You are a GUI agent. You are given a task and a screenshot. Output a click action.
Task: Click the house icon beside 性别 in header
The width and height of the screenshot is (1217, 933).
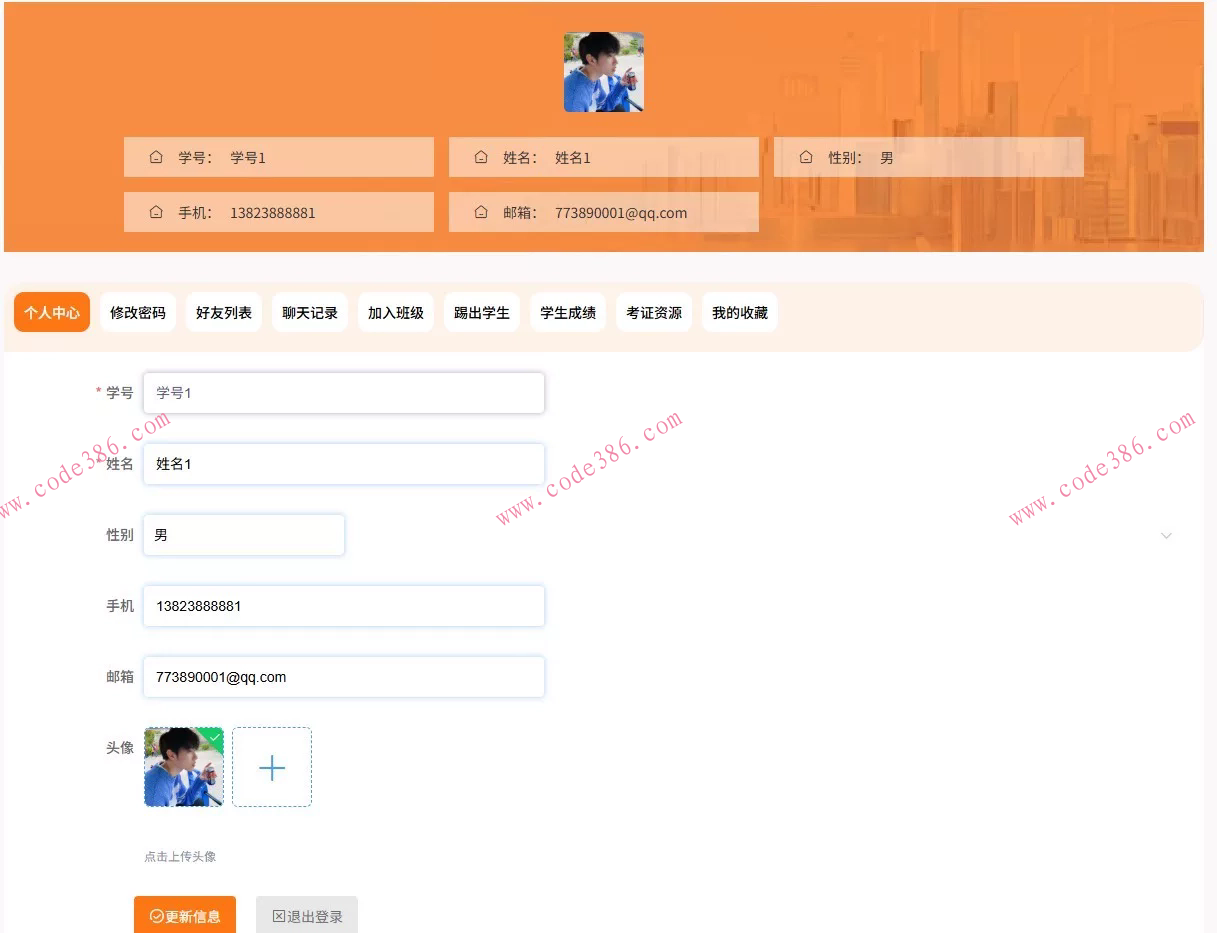[806, 157]
